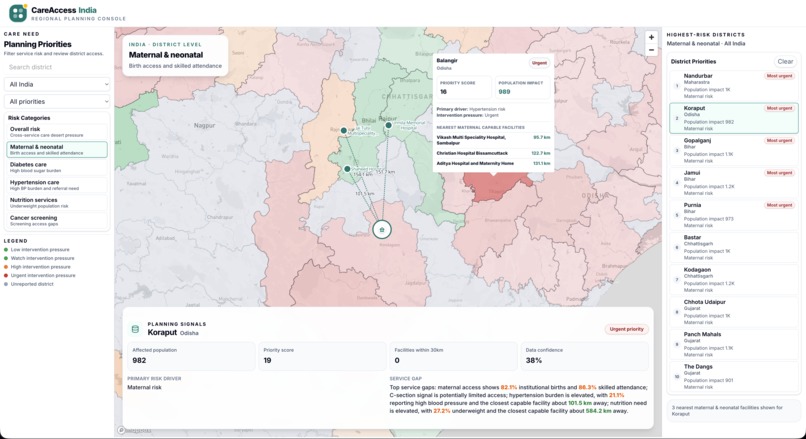Select the Hypertension care category
The height and width of the screenshot is (439, 806).
click(57, 185)
